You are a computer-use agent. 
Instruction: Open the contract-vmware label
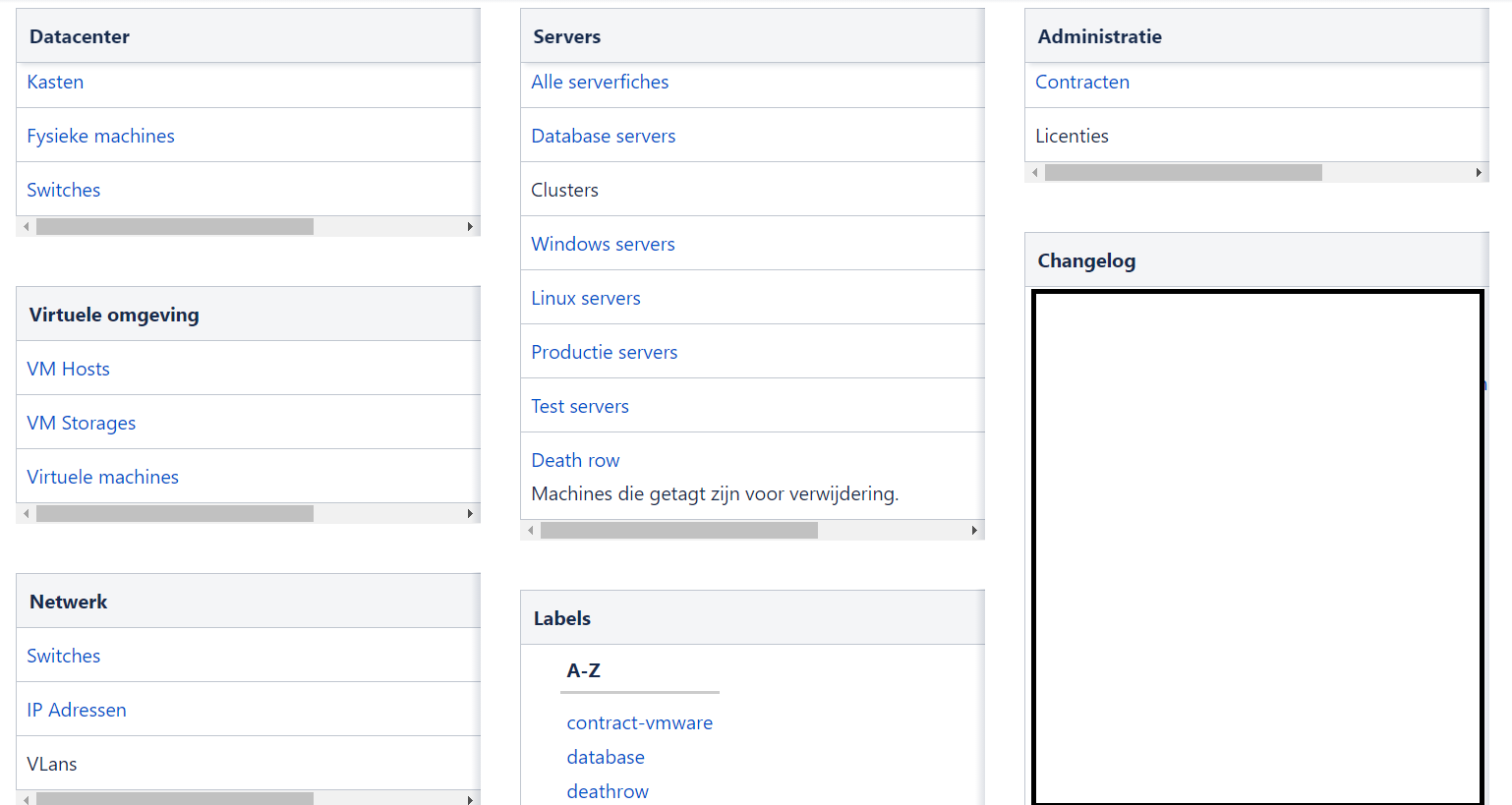pos(640,722)
